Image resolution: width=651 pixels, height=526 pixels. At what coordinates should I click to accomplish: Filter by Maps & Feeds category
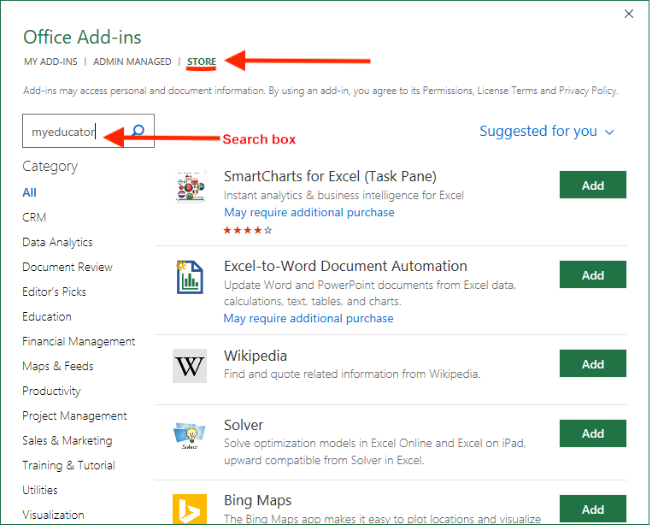pyautogui.click(x=58, y=366)
